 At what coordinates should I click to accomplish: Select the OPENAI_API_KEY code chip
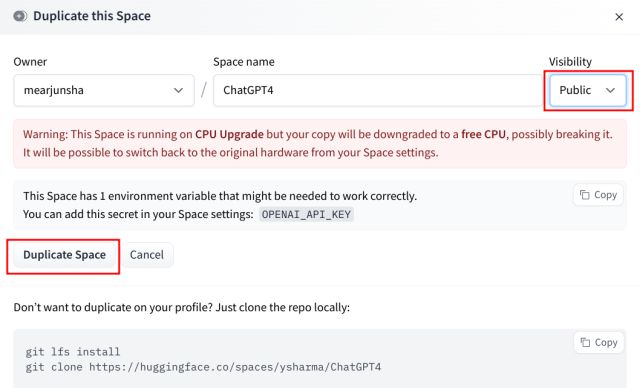click(306, 214)
